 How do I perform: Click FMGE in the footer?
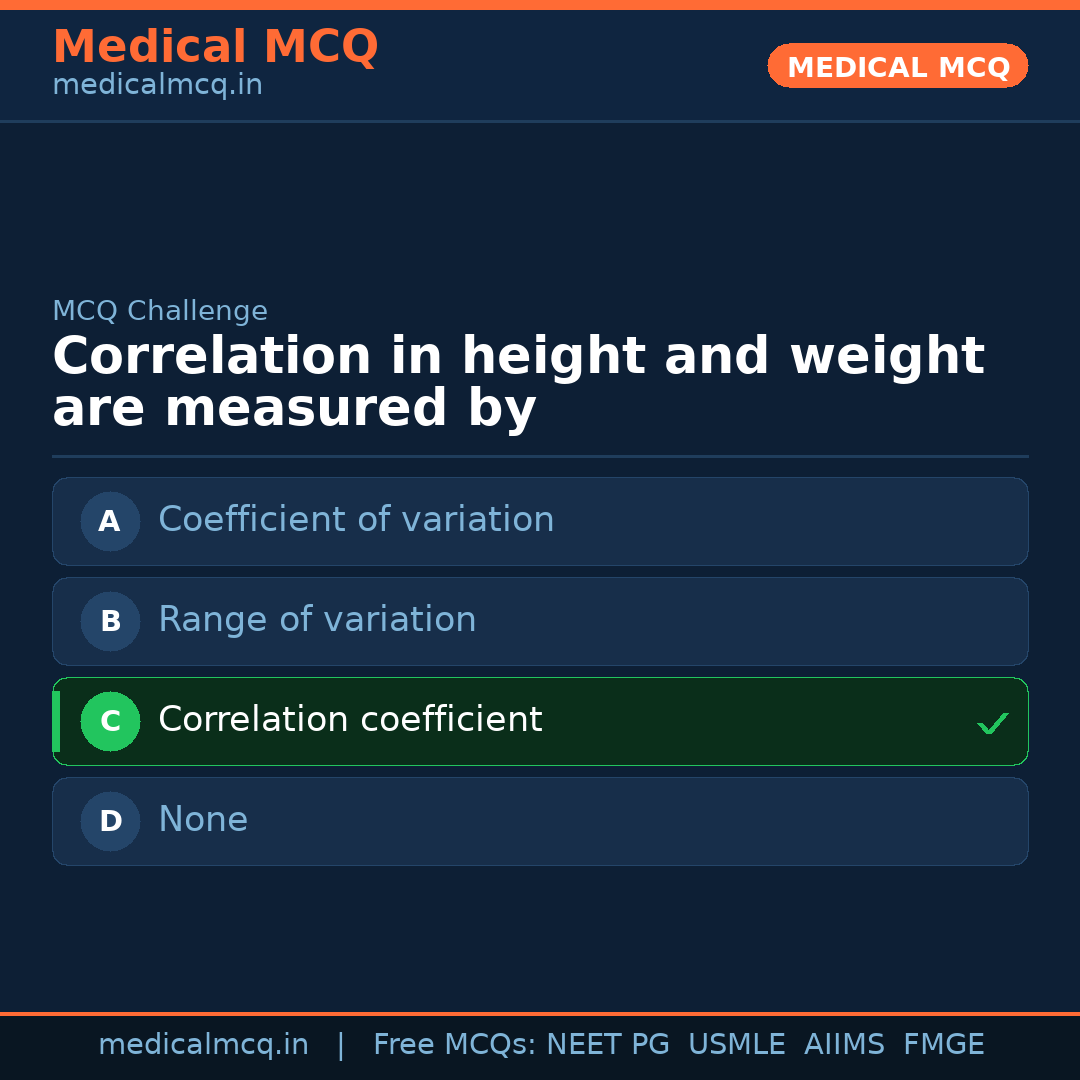coord(944,1045)
